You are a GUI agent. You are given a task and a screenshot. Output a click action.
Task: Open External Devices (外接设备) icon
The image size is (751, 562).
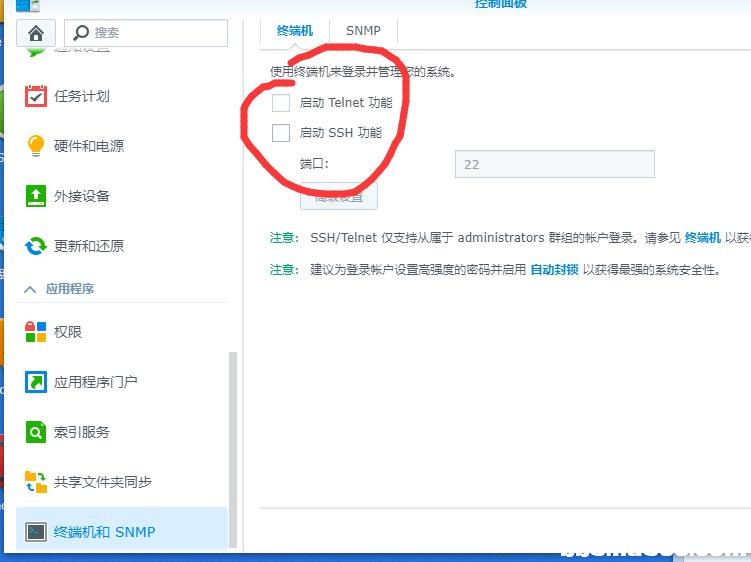pyautogui.click(x=36, y=196)
